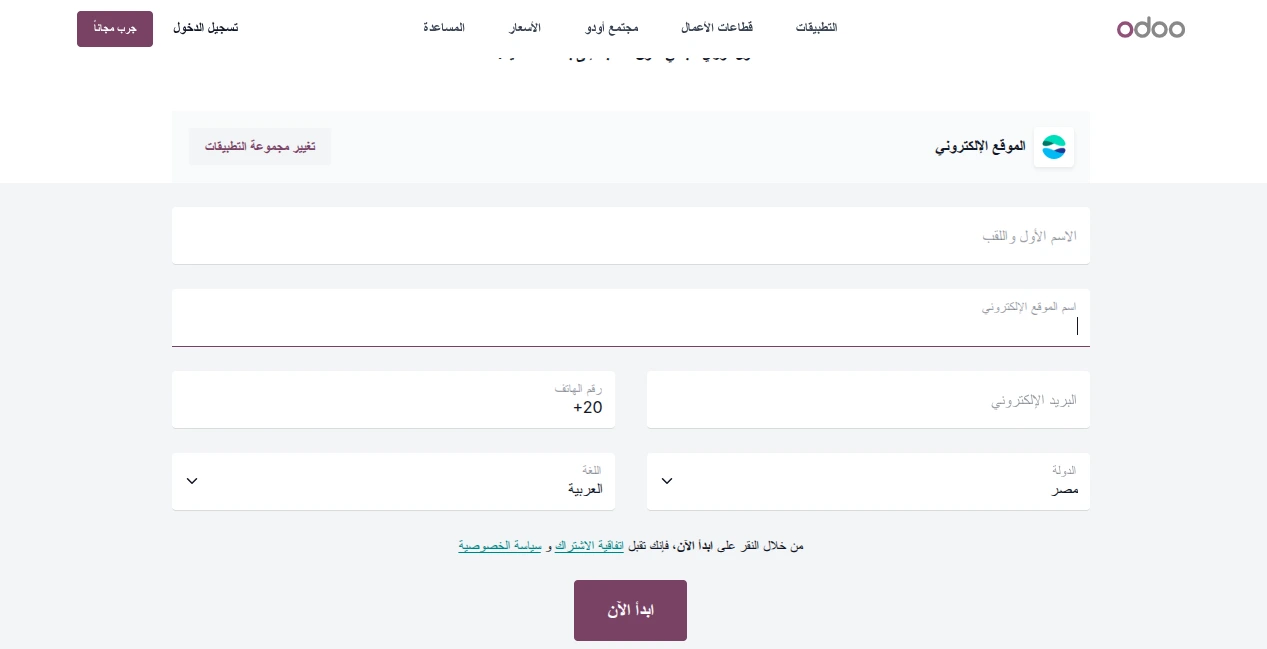Click the Odoo logo

coord(1150,28)
